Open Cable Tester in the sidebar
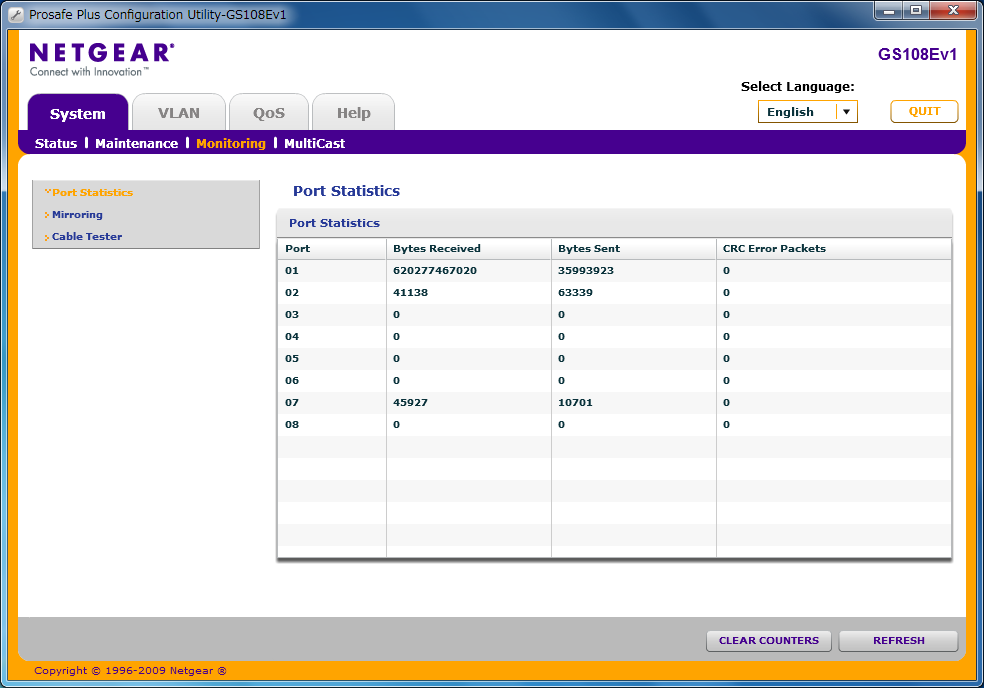984x688 pixels. [87, 237]
